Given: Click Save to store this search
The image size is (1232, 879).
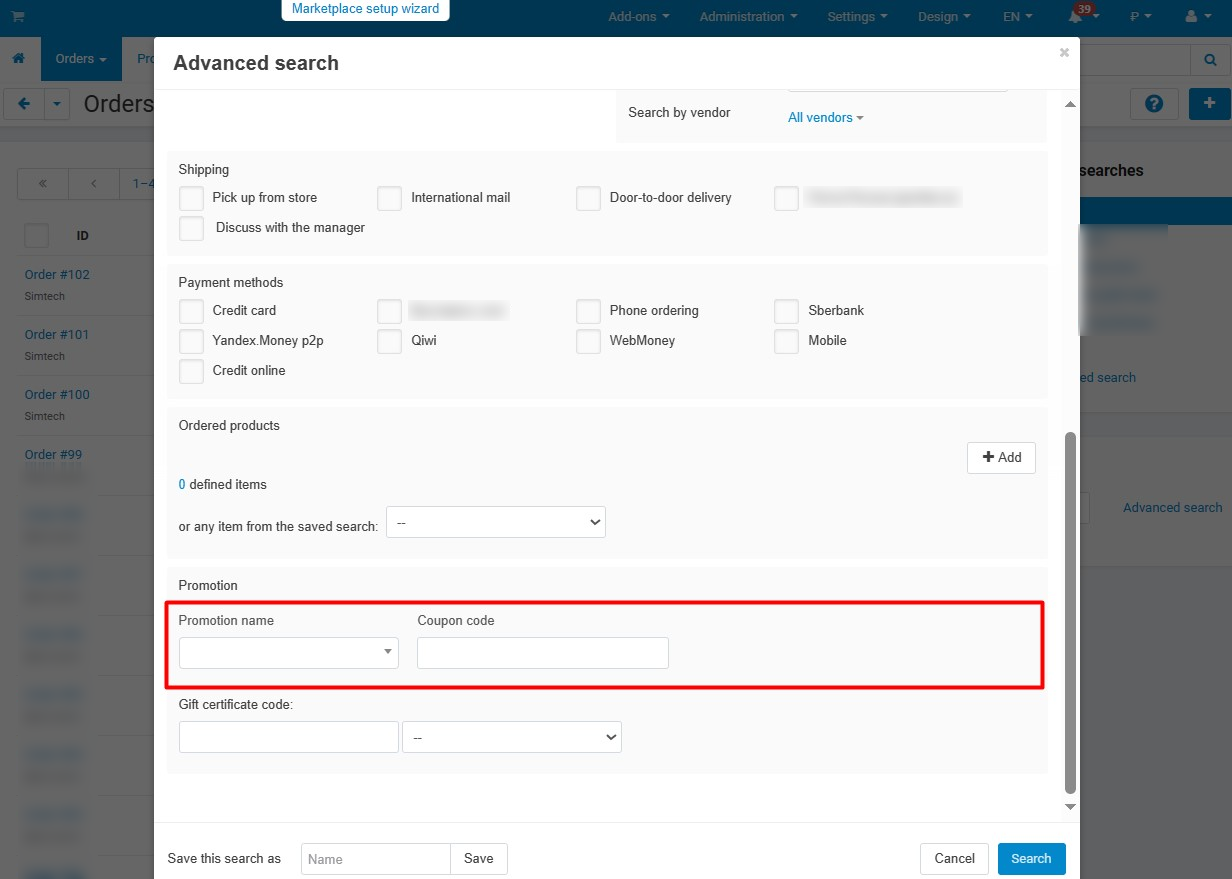Looking at the screenshot, I should [479, 859].
